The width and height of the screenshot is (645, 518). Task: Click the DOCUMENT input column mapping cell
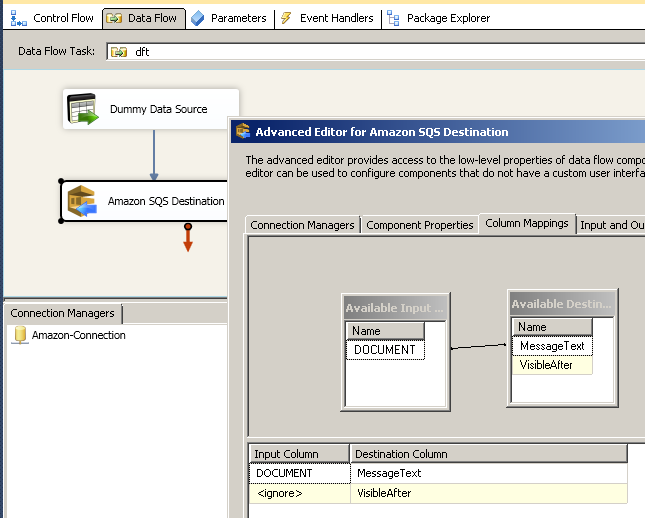pos(298,473)
